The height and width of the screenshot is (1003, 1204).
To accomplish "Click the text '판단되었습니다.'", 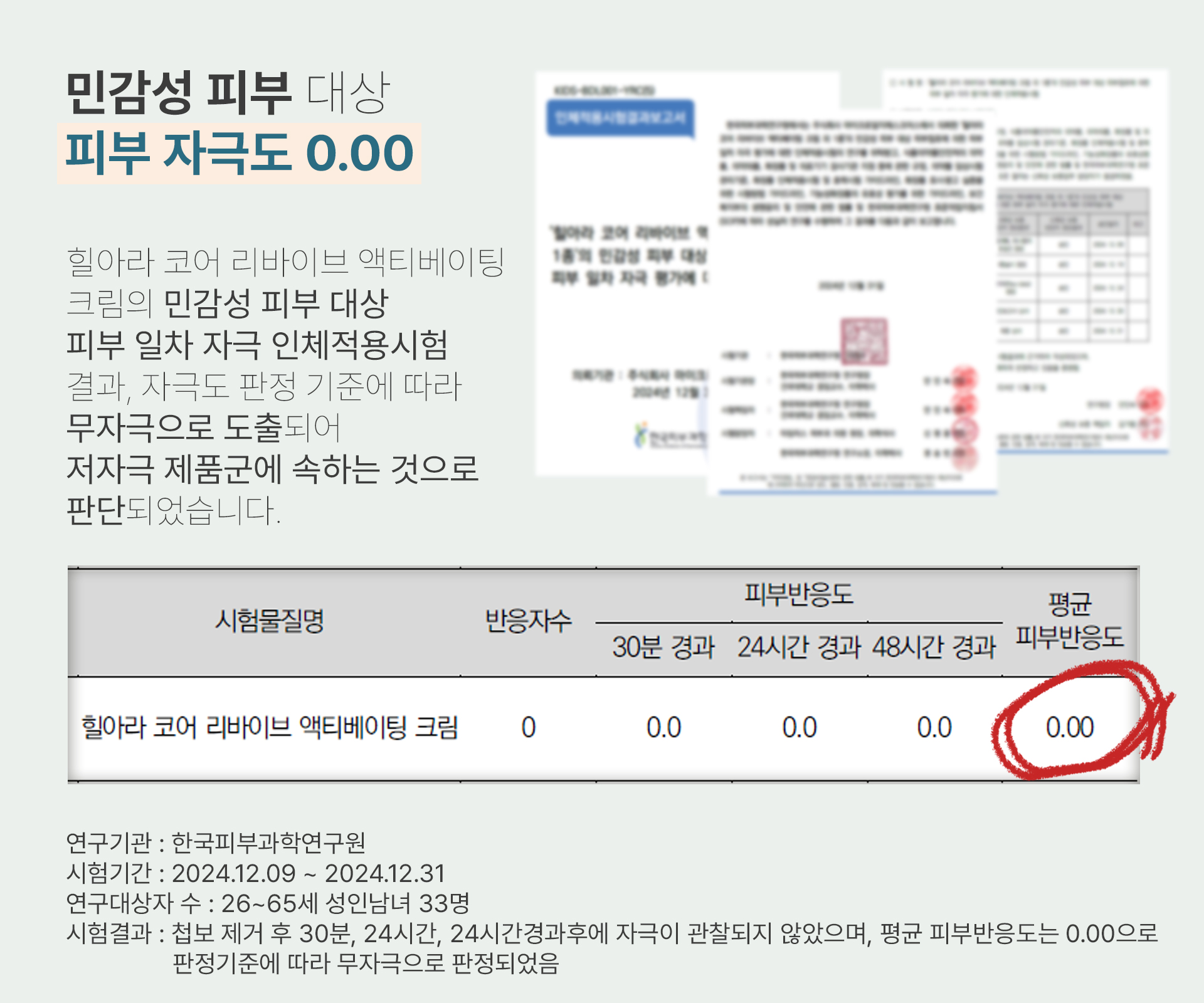I will tap(174, 510).
